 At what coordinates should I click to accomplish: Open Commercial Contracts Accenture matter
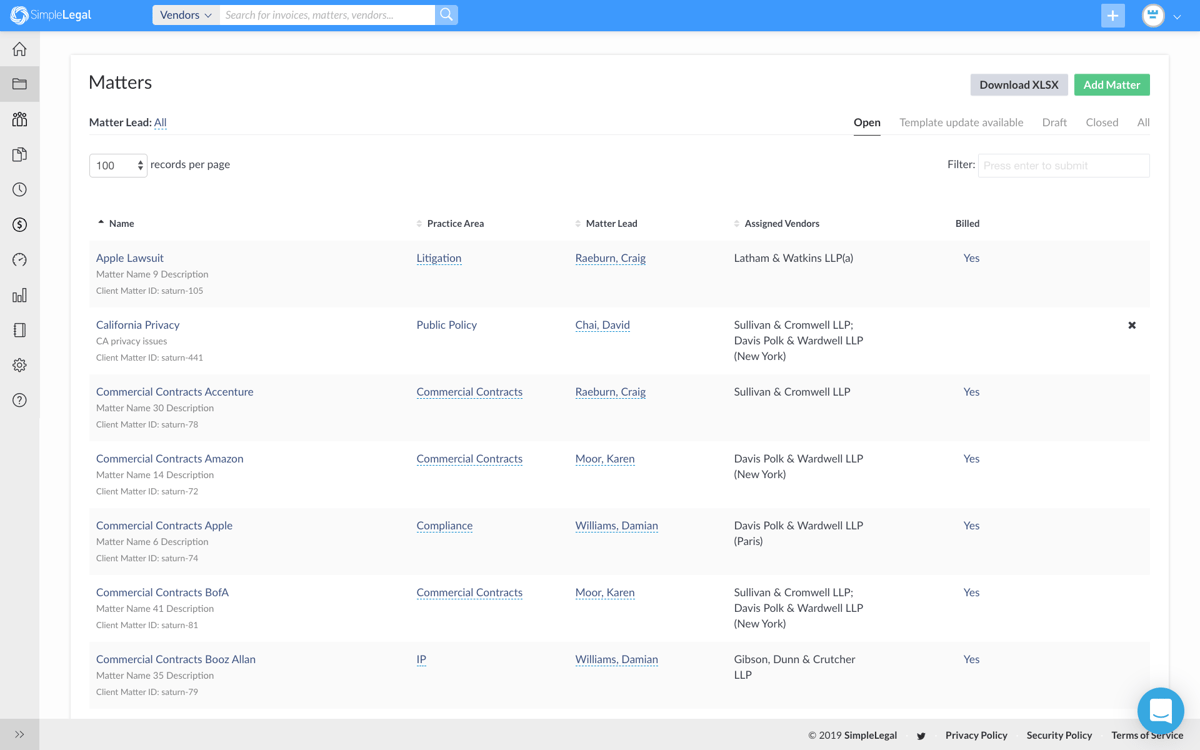click(x=175, y=392)
